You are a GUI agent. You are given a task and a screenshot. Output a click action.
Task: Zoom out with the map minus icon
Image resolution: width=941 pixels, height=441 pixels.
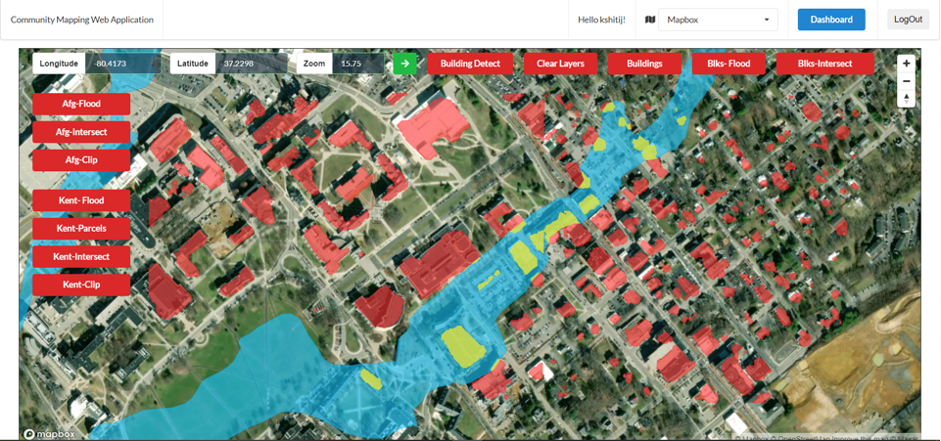906,80
